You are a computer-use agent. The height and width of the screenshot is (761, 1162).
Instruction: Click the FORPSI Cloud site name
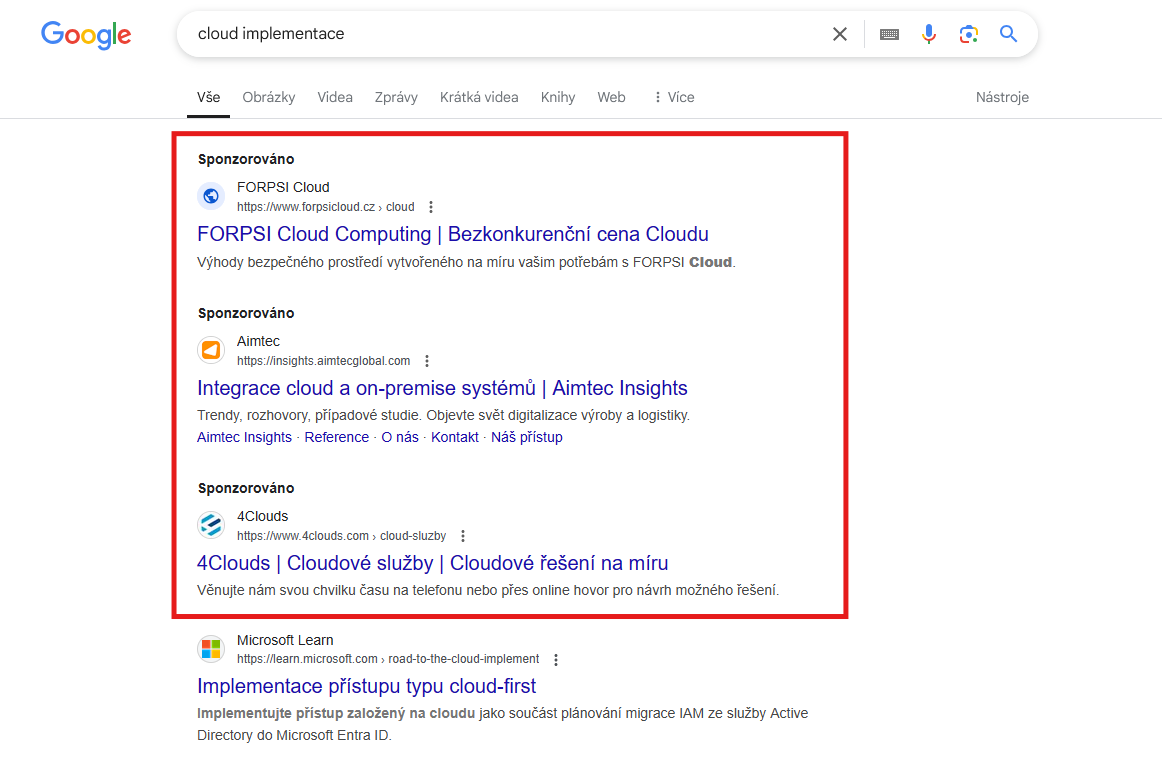283,187
